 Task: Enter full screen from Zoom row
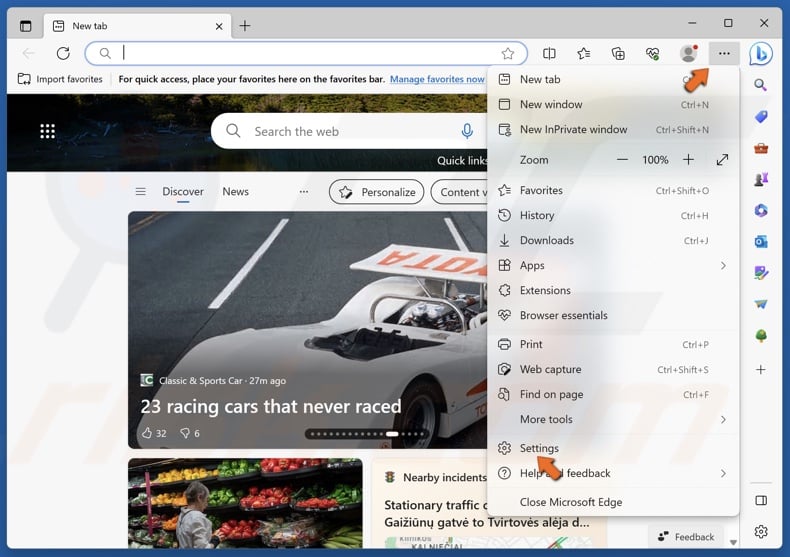pyautogui.click(x=722, y=160)
